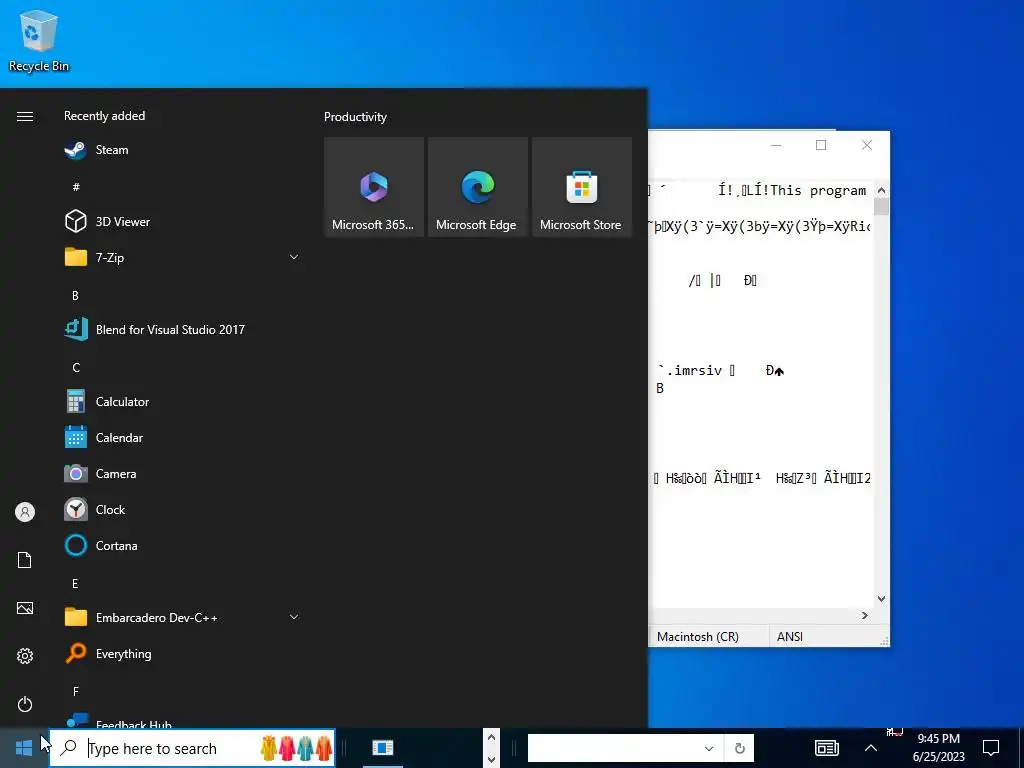Open the user account icon in Start

pos(25,512)
